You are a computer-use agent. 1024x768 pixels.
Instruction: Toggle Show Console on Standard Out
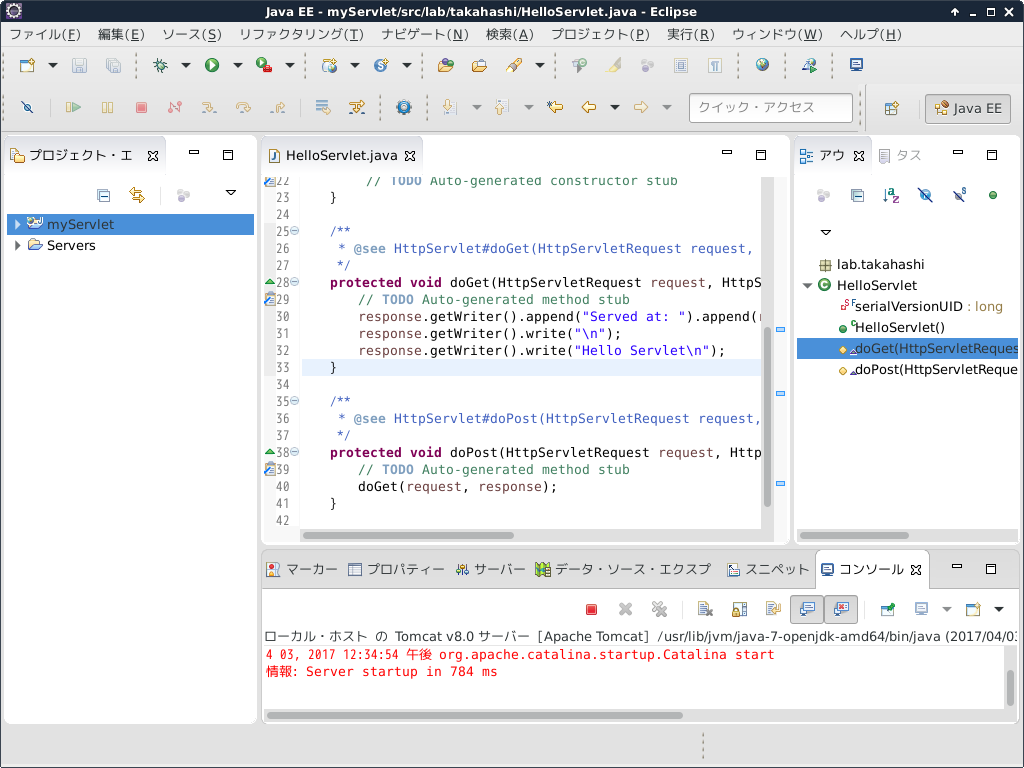point(807,609)
